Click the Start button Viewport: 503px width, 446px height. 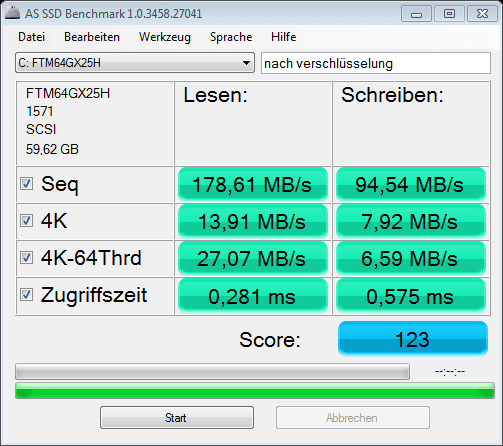click(177, 417)
